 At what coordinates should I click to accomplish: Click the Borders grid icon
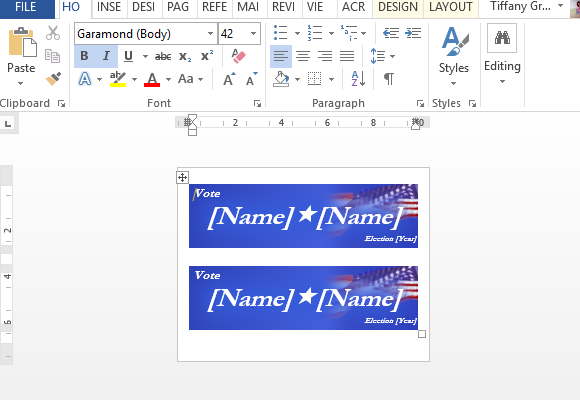(314, 79)
